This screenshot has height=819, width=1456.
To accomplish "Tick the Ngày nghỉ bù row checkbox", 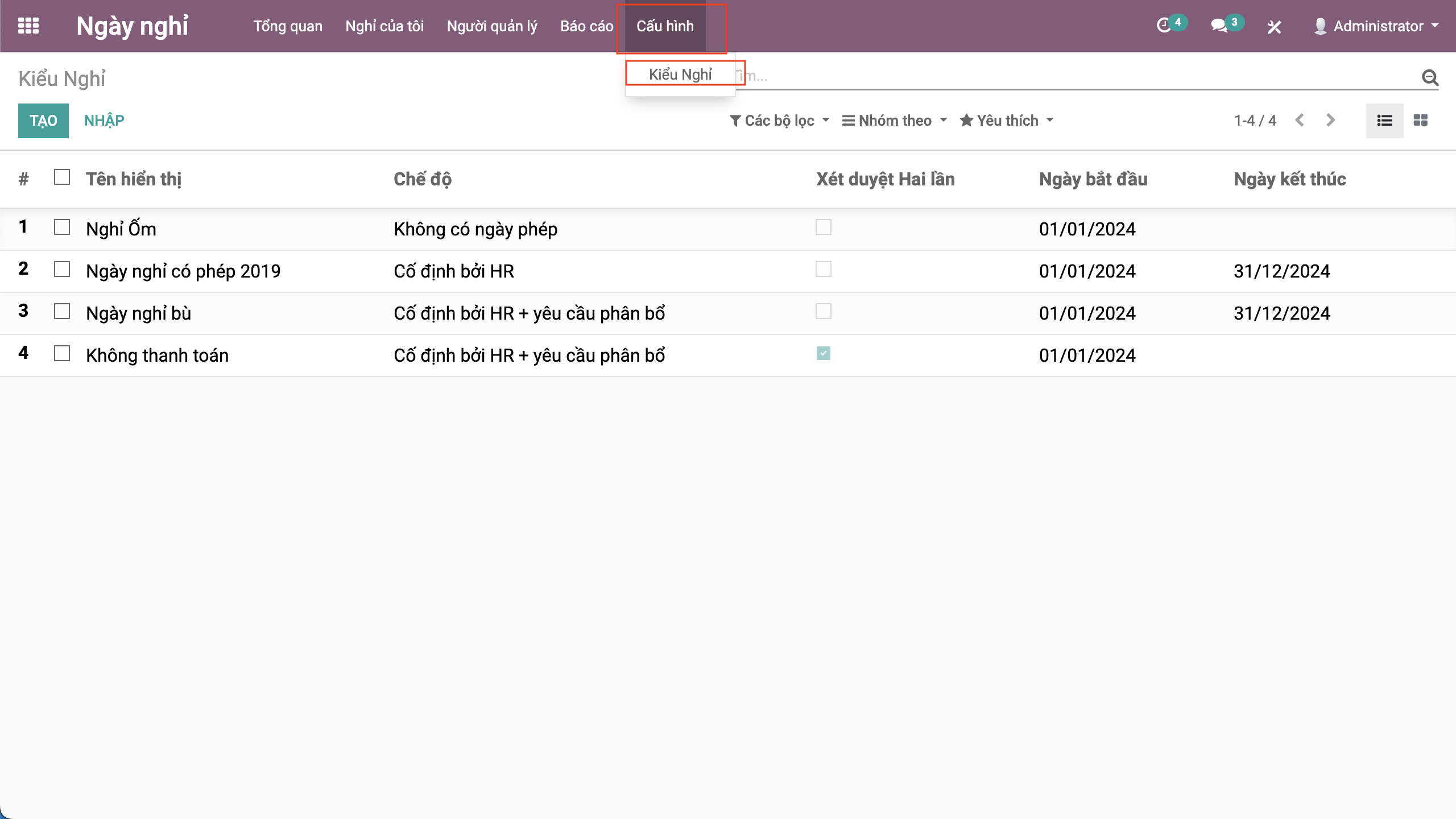I will 62,312.
